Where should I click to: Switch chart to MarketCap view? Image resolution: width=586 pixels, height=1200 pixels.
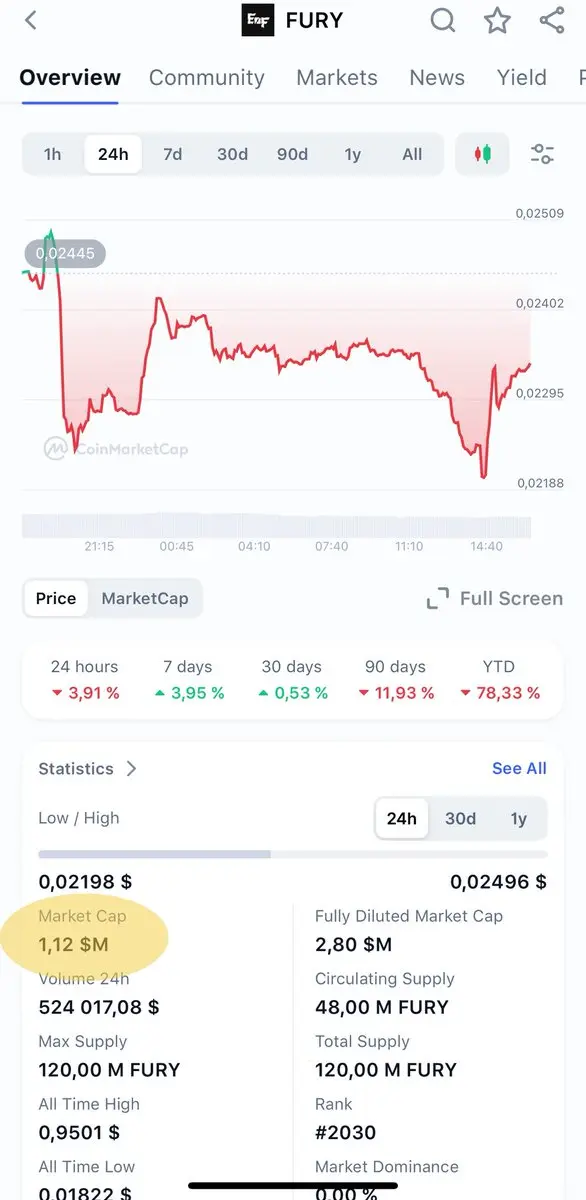[145, 598]
